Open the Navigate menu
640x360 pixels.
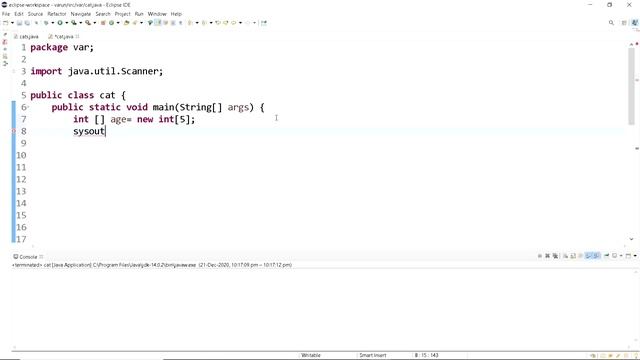[81, 14]
